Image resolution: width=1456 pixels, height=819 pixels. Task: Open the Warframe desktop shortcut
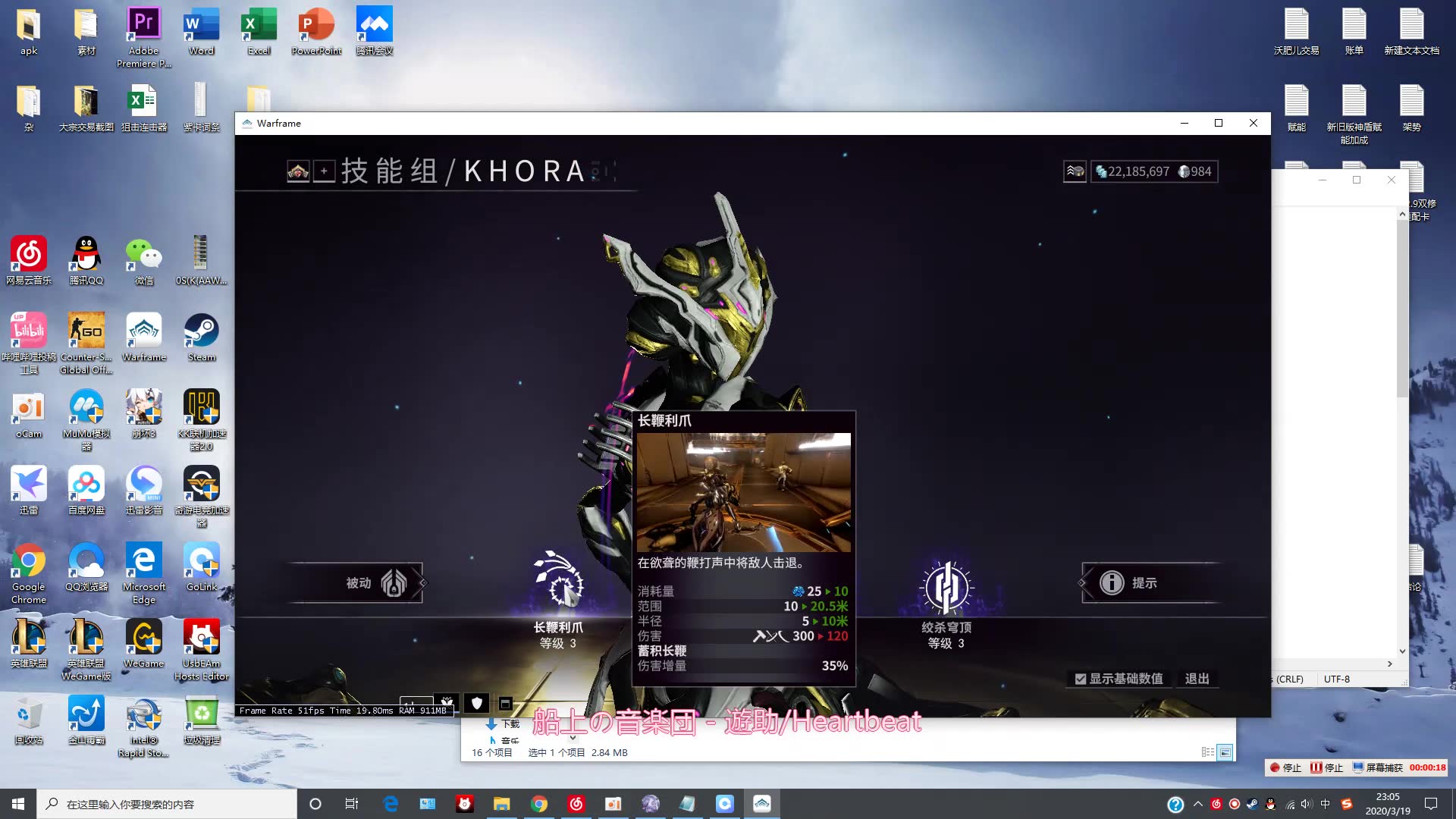(x=143, y=337)
